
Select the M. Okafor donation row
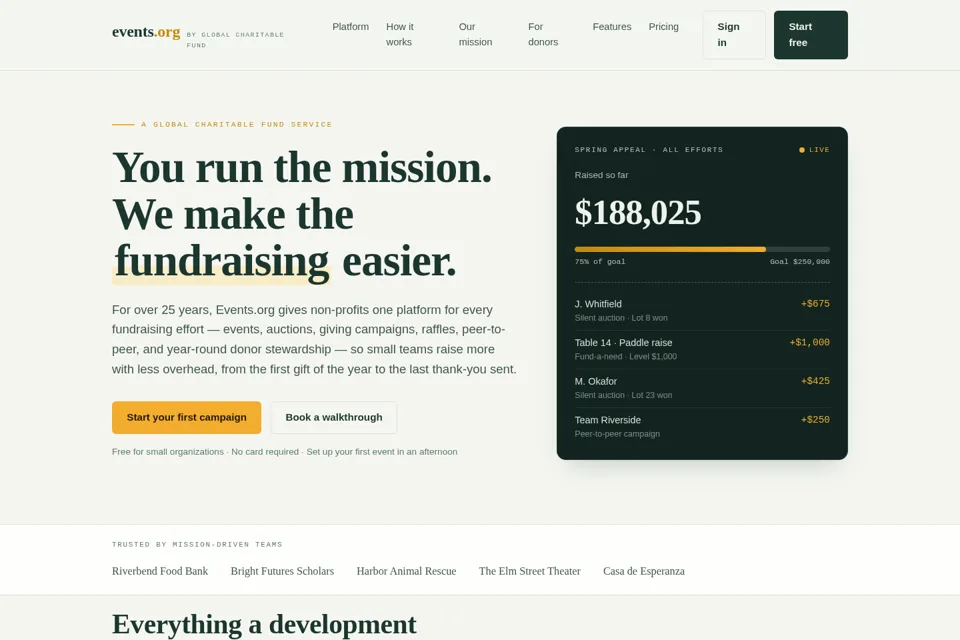click(702, 388)
